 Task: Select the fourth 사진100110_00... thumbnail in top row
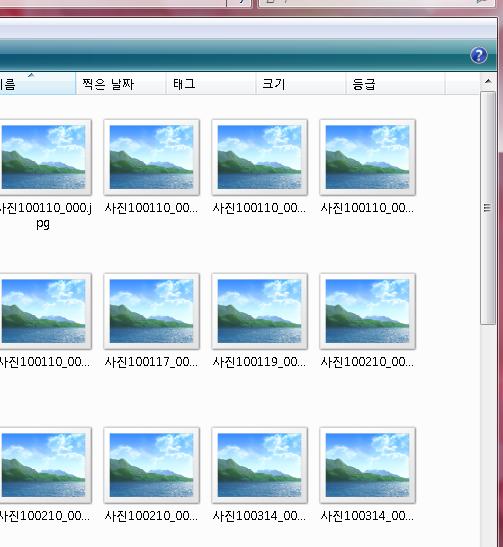pos(368,157)
